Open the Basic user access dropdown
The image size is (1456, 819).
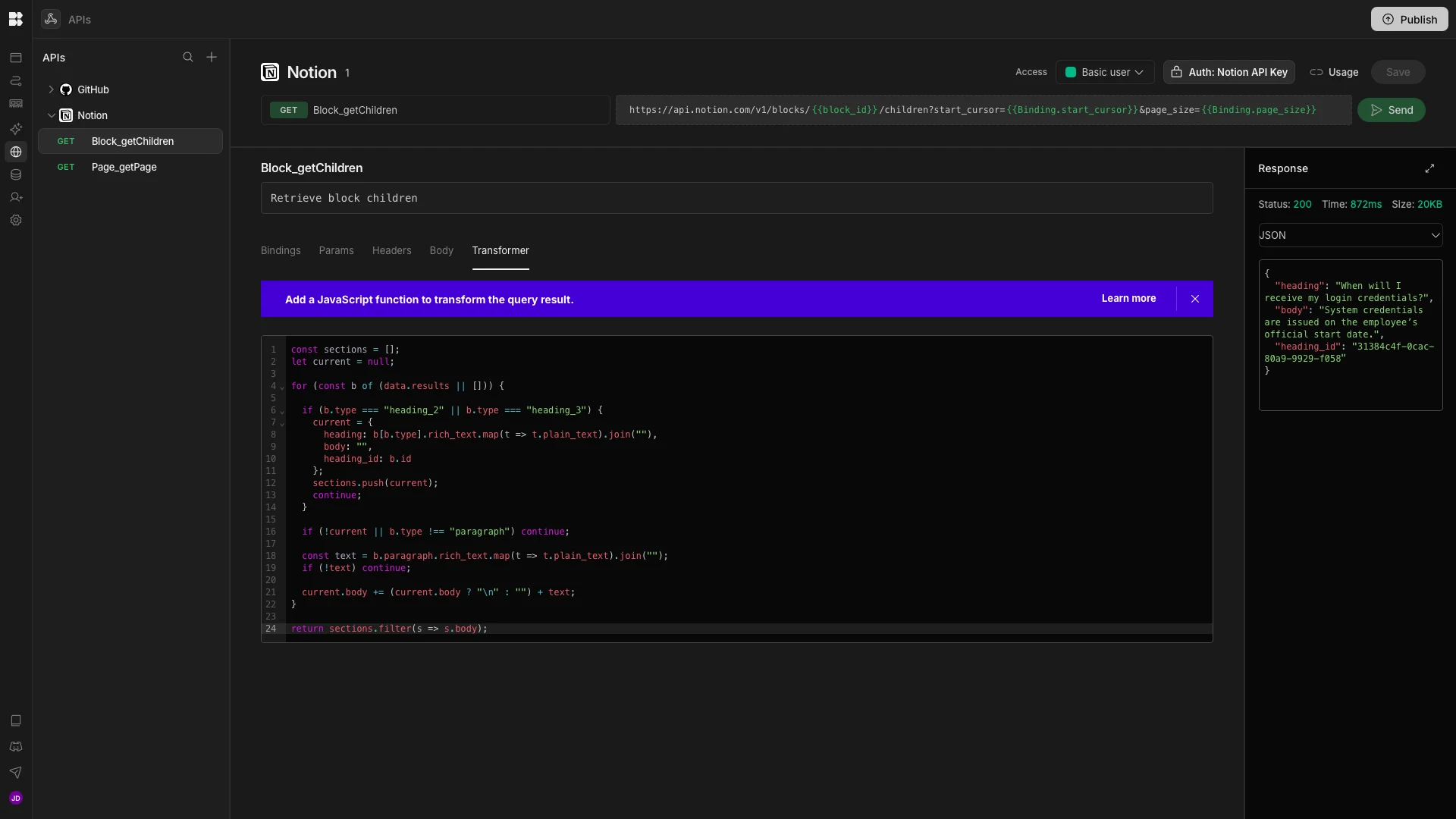pos(1105,72)
